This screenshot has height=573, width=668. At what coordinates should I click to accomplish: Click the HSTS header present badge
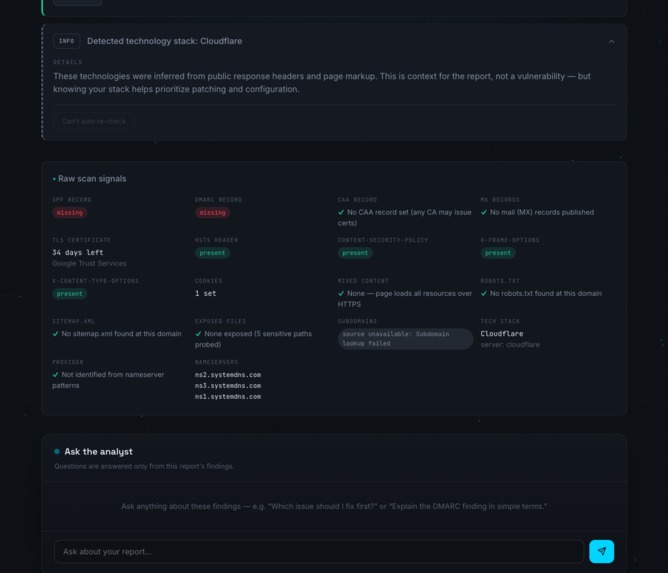[212, 253]
